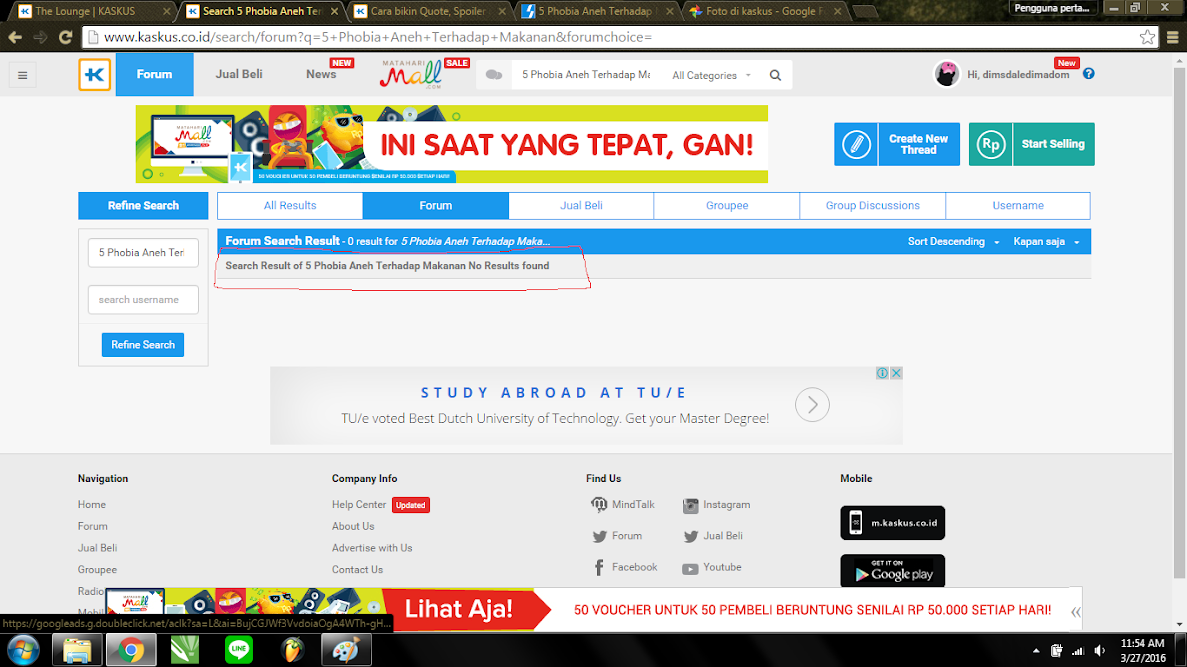The width and height of the screenshot is (1187, 667).
Task: Open the Kapan saja dropdown
Action: [x=1046, y=242]
